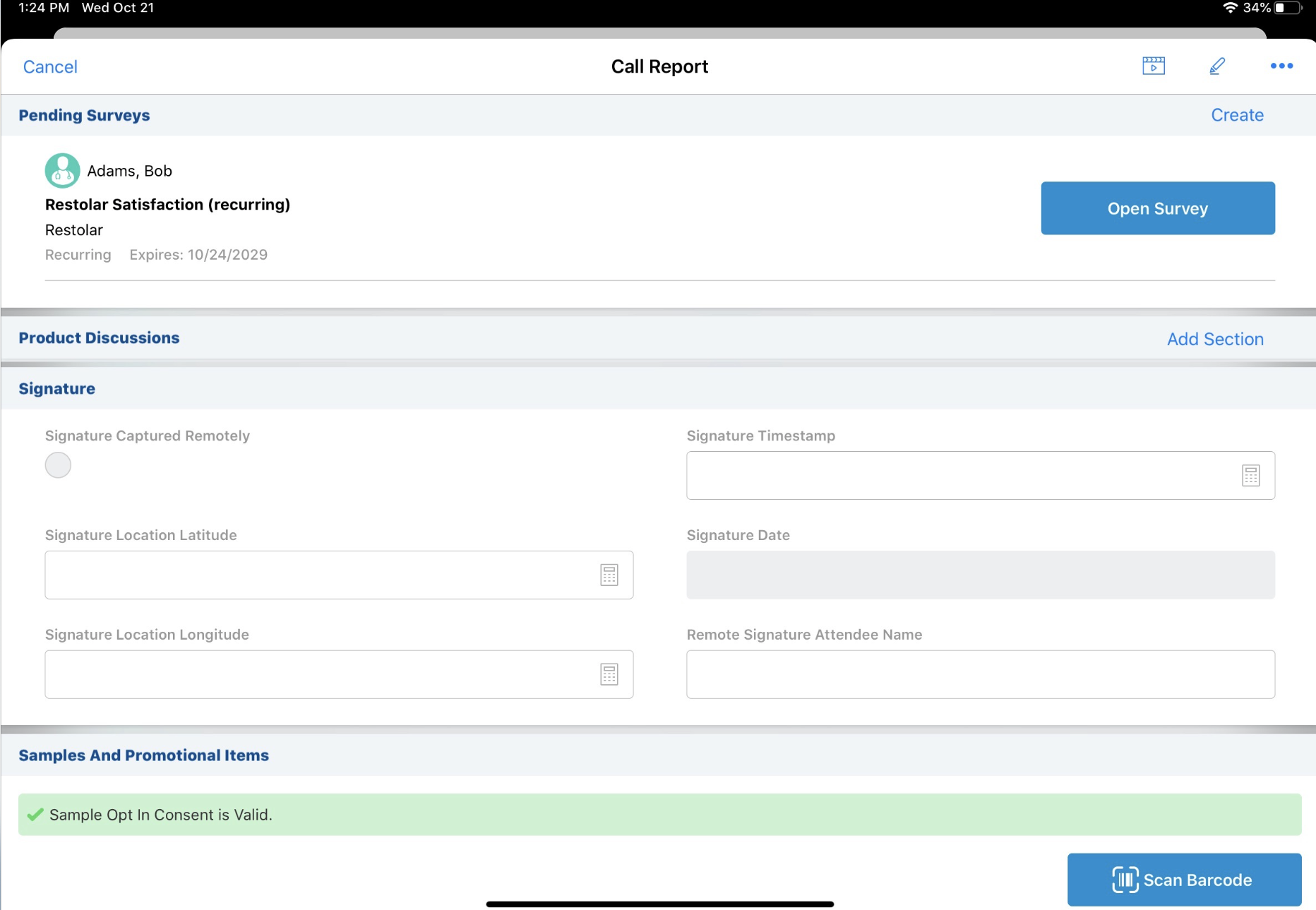Image resolution: width=1316 pixels, height=910 pixels.
Task: Tap Bob Adams doctor avatar icon
Action: [62, 171]
